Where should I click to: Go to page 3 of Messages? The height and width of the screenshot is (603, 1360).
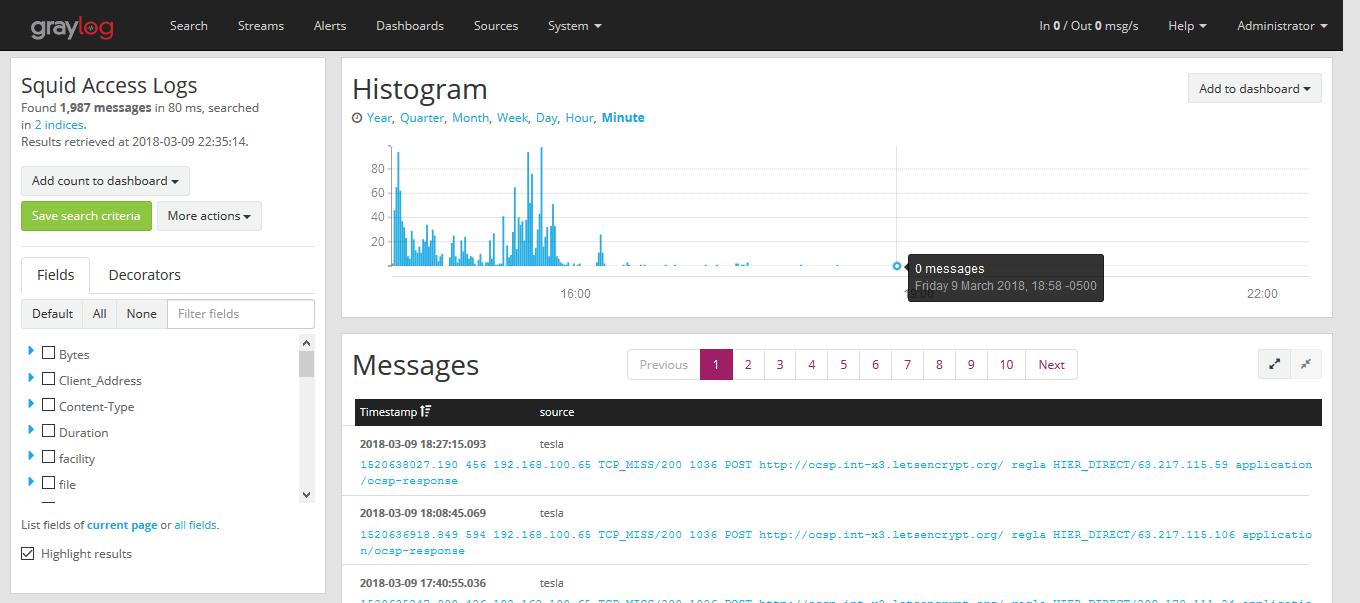[779, 364]
